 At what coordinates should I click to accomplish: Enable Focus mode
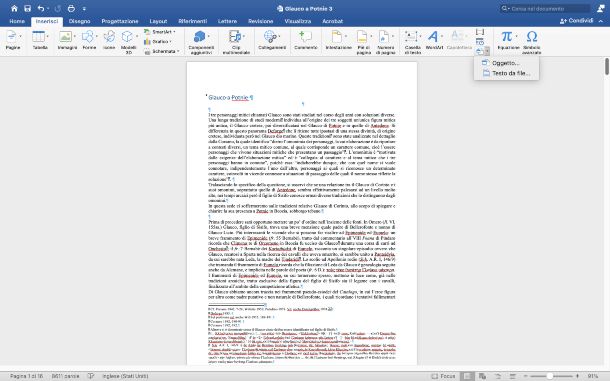click(x=443, y=376)
